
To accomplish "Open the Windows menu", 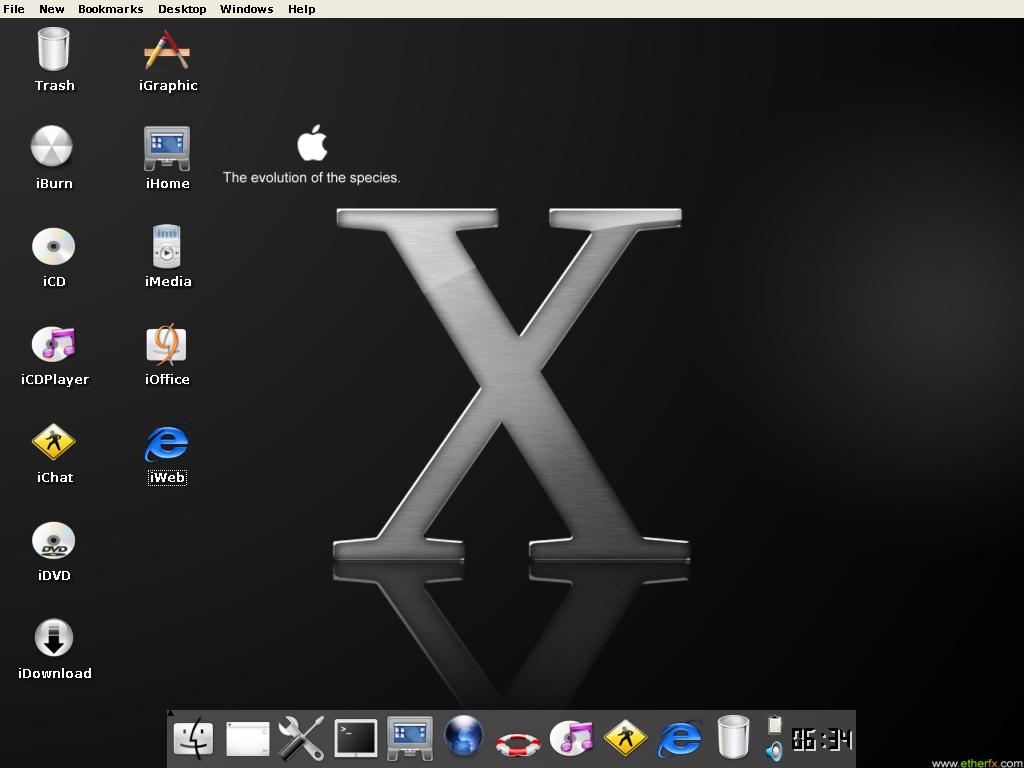I will 246,9.
